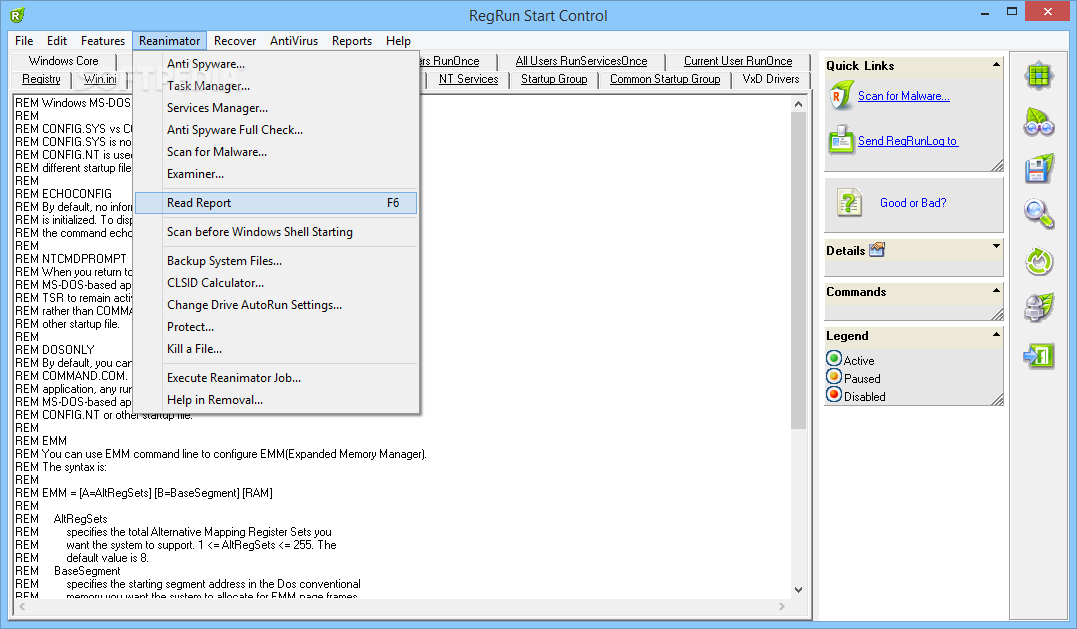Click the vertical scrollbar up arrow
This screenshot has height=629, width=1077.
point(798,104)
